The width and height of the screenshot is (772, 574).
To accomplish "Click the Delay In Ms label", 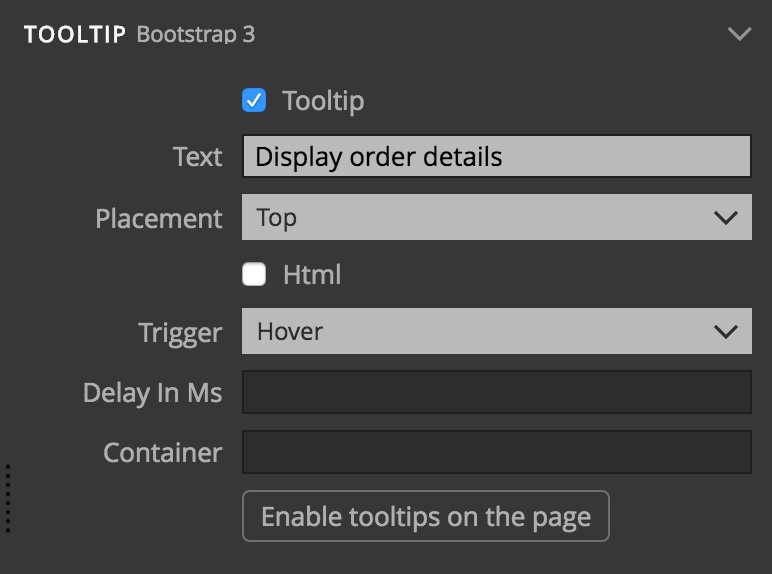I will [x=153, y=393].
